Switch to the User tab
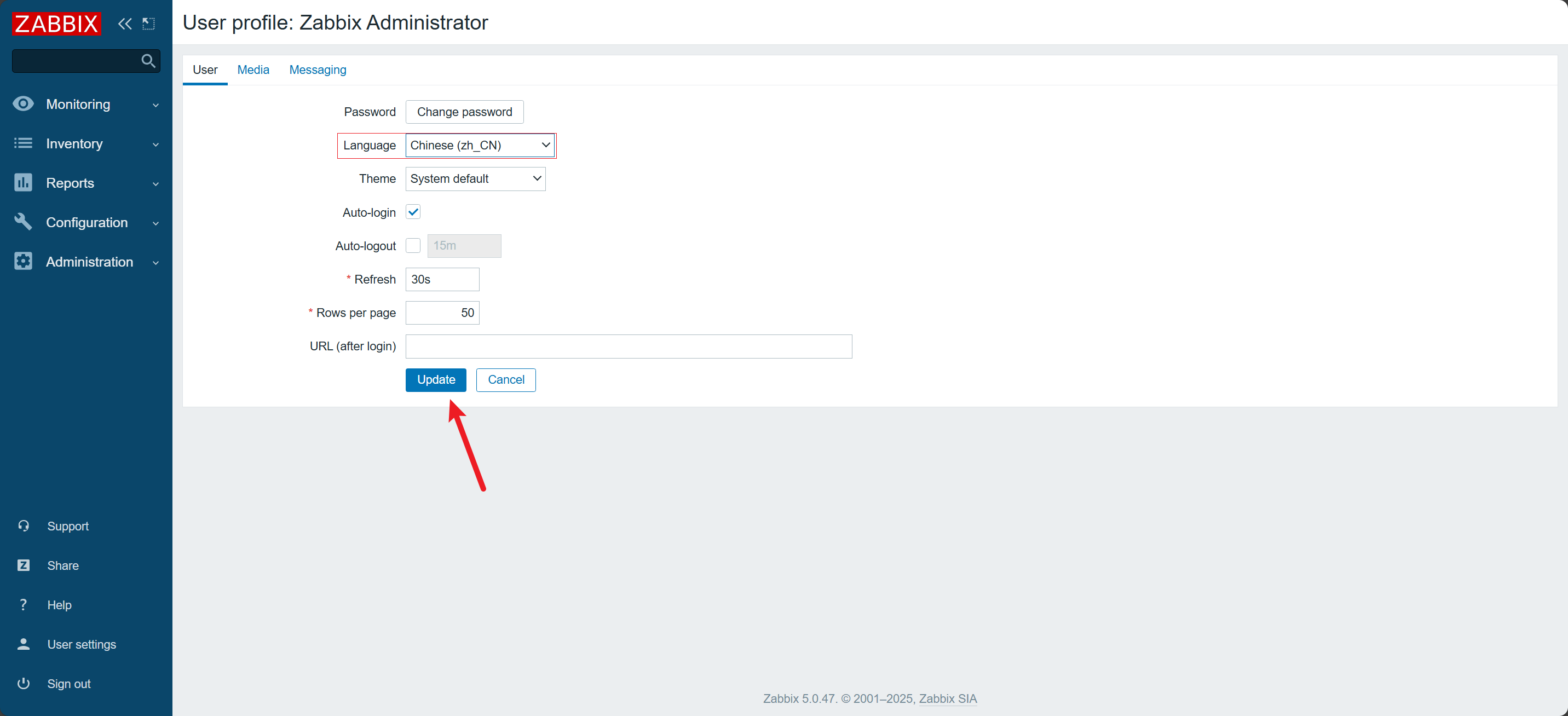The height and width of the screenshot is (716, 1568). [x=205, y=70]
